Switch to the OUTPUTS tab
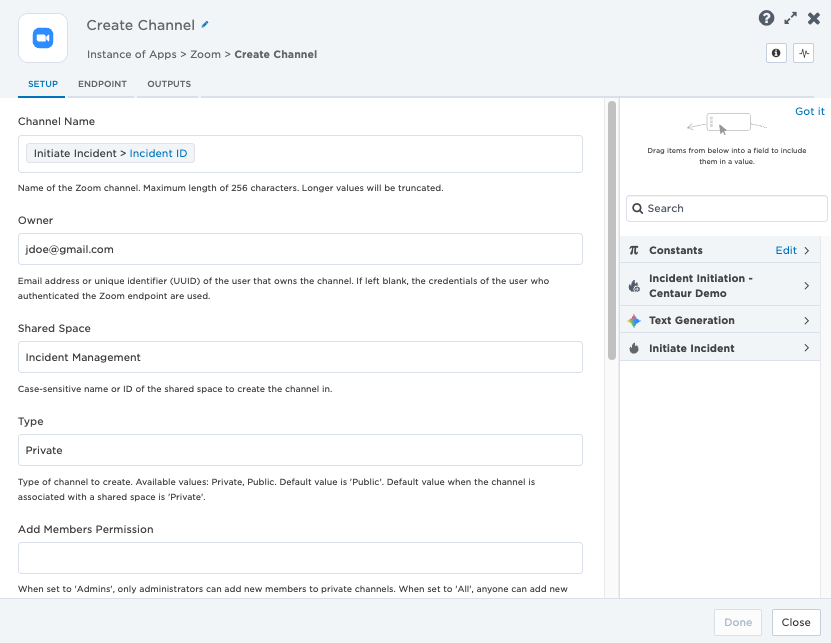 [169, 84]
